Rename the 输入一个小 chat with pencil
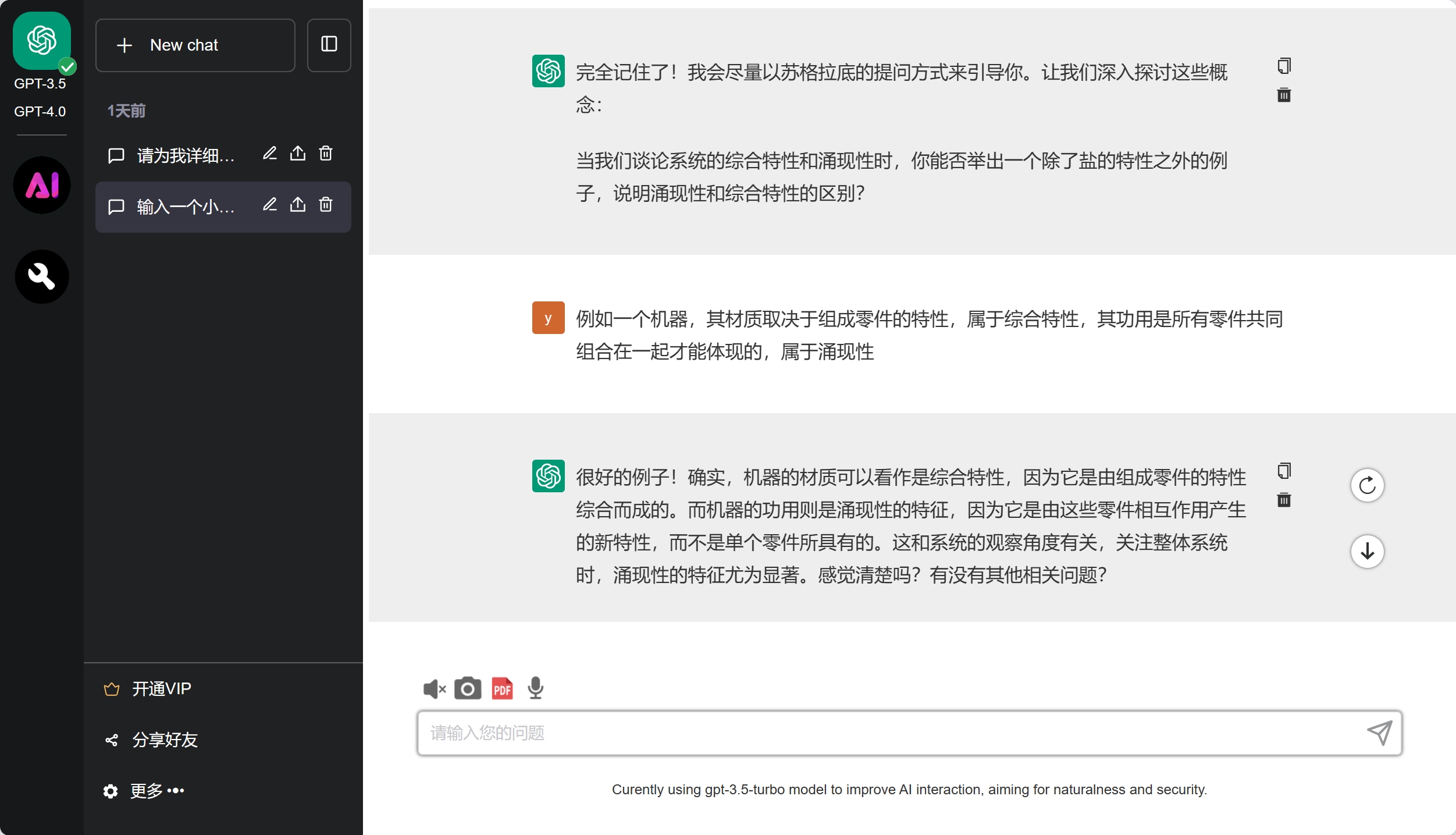The width and height of the screenshot is (1456, 835). 269,205
